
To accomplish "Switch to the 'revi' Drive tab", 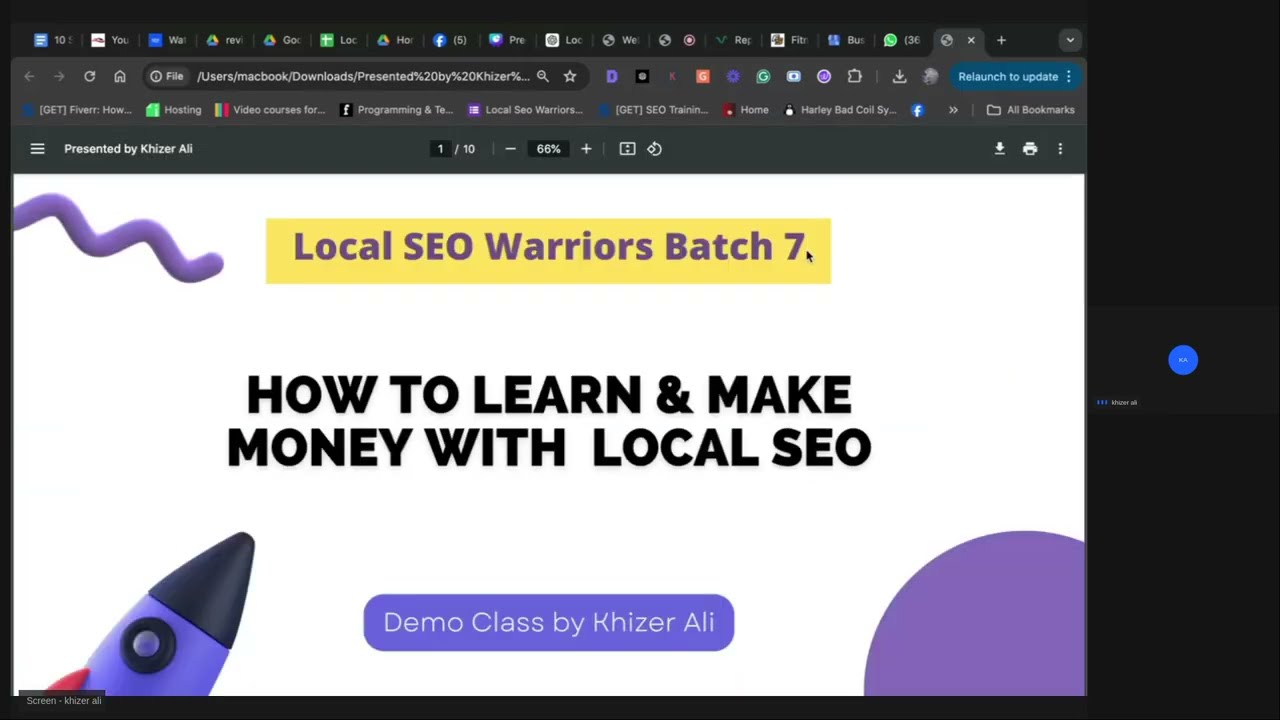I will coord(224,40).
